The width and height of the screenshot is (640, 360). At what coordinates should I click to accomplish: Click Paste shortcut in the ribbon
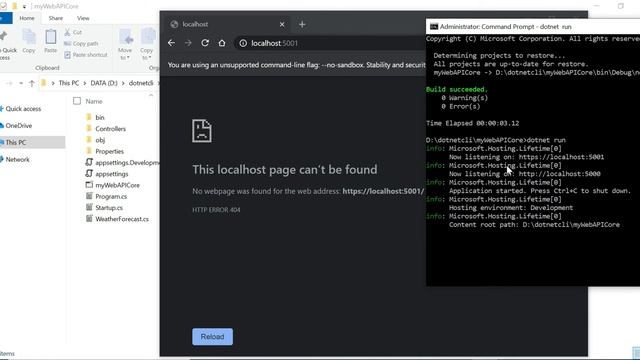click(86, 55)
